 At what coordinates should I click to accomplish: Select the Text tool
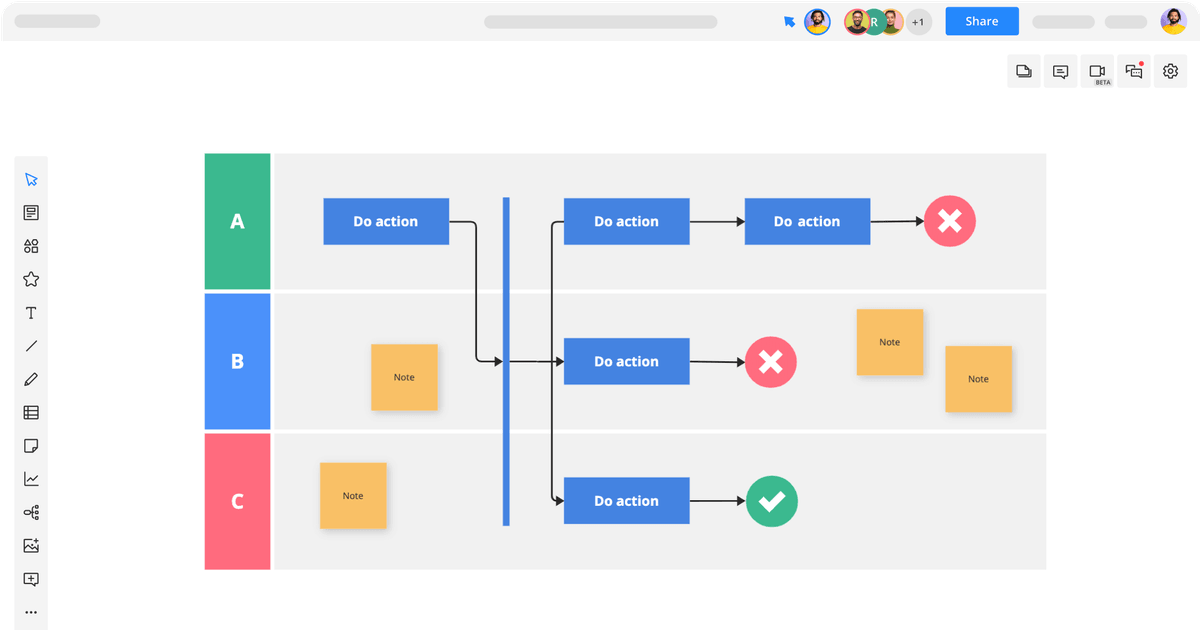(31, 312)
